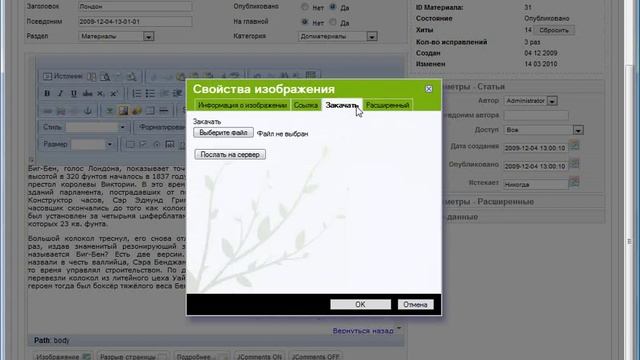Open the 'Расширенный' tab

point(387,105)
